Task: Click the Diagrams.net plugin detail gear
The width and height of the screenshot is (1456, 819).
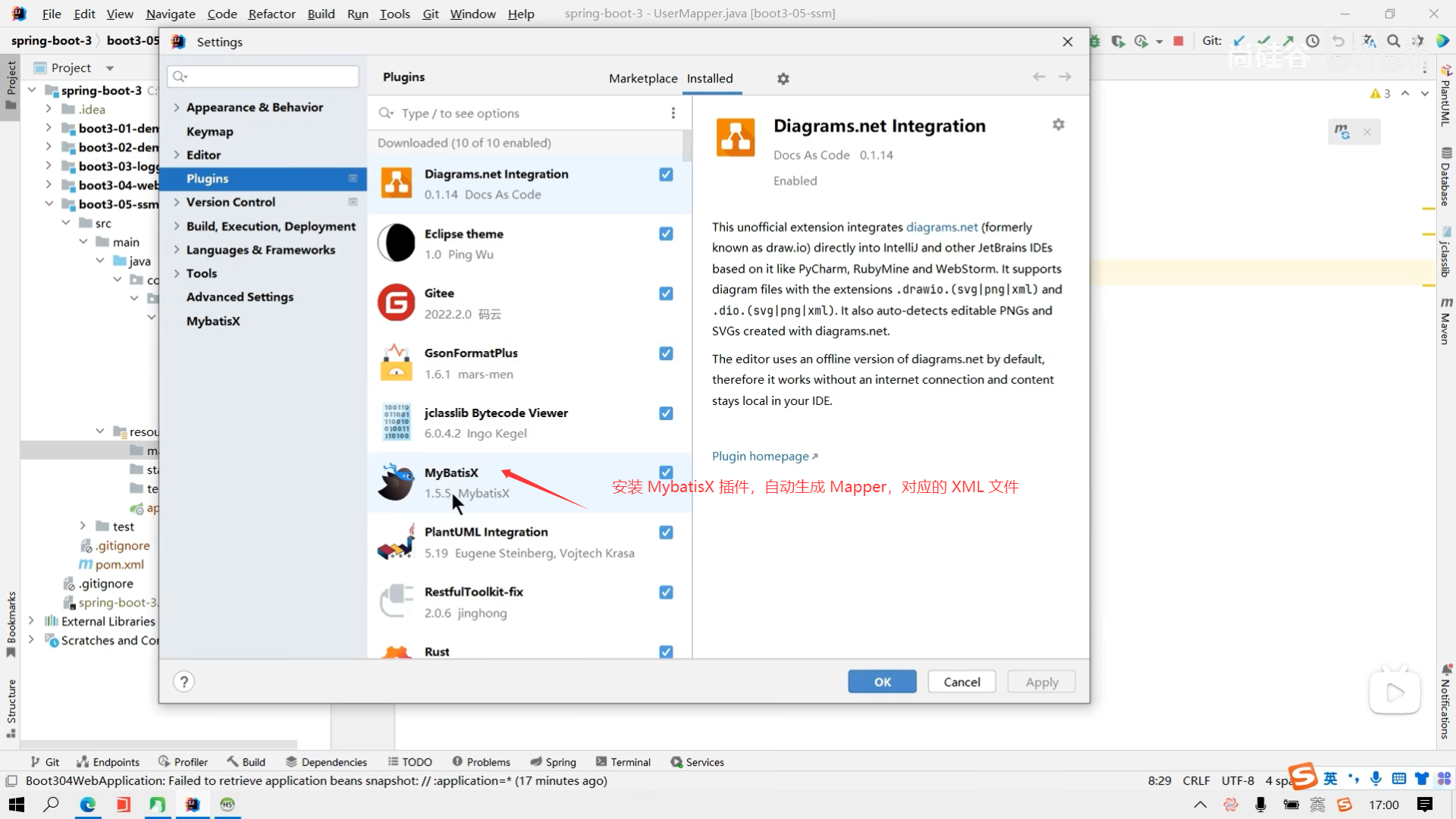Action: tap(1059, 124)
